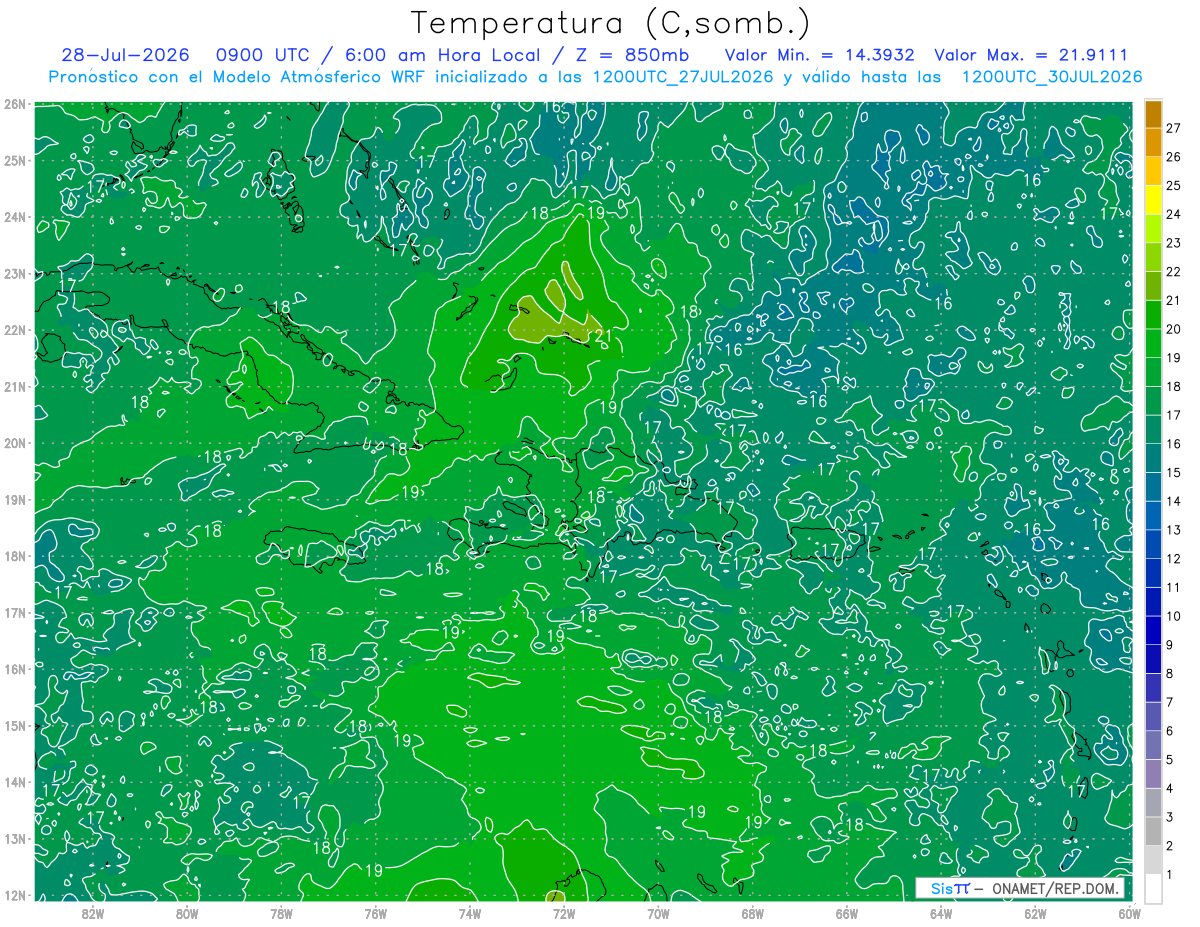The height and width of the screenshot is (927, 1200).
Task: Click the "13N" latitude axis label
Action: tap(14, 838)
